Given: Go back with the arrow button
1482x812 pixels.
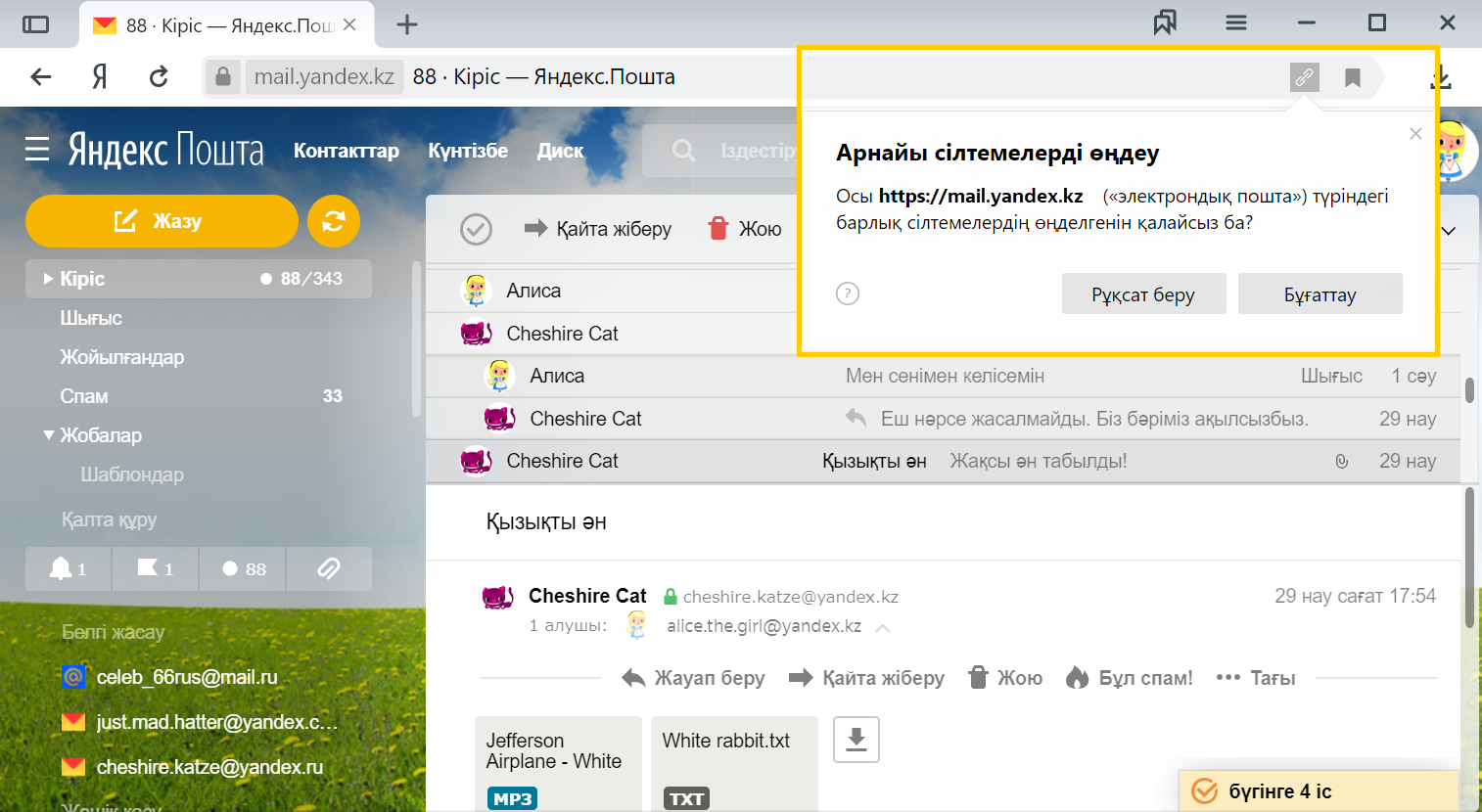Looking at the screenshot, I should point(41,76).
